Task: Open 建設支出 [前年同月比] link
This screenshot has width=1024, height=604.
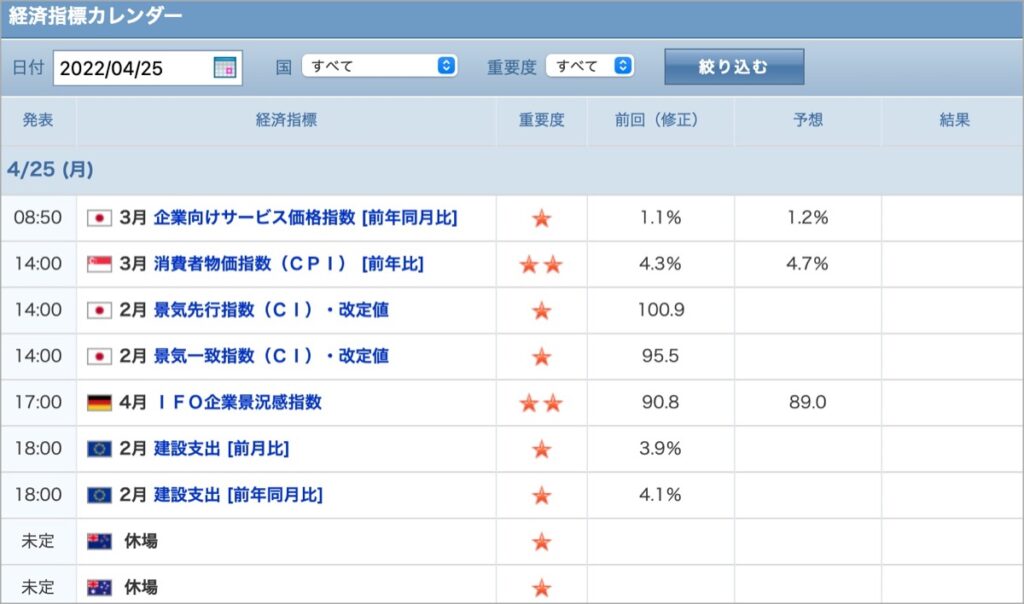Action: coord(238,495)
